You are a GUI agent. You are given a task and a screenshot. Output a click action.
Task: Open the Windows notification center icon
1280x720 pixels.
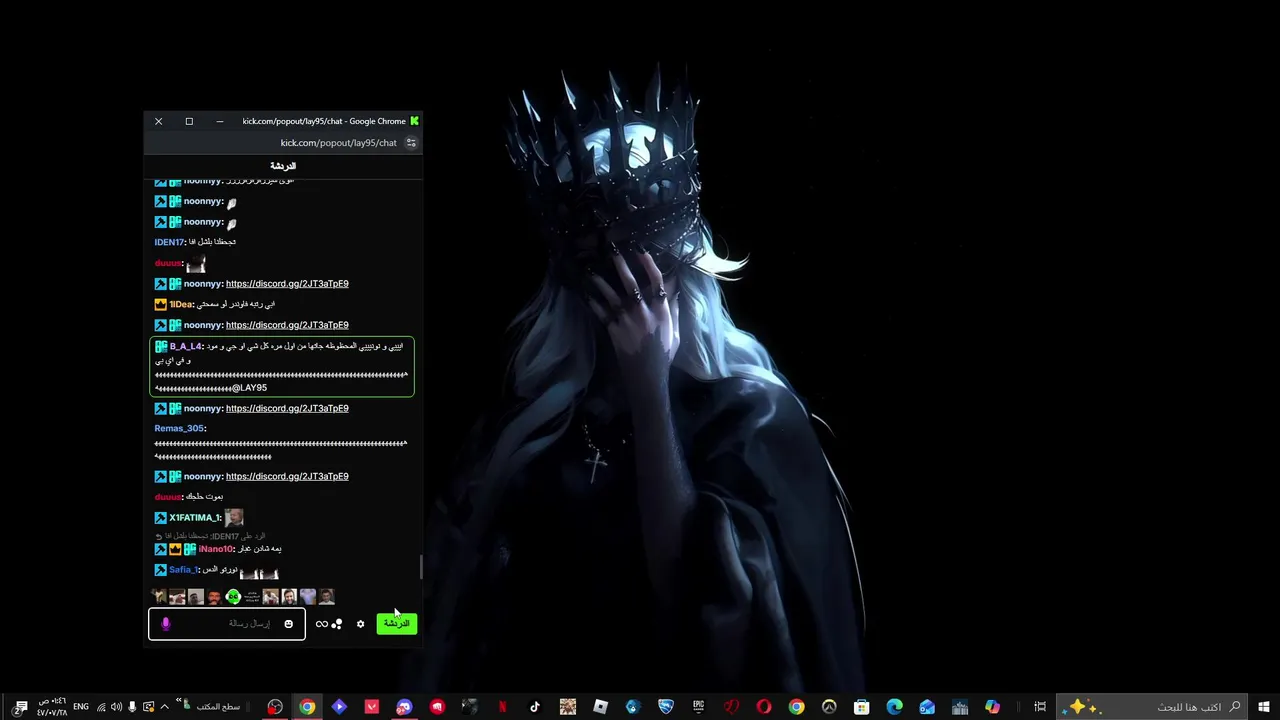coord(20,707)
